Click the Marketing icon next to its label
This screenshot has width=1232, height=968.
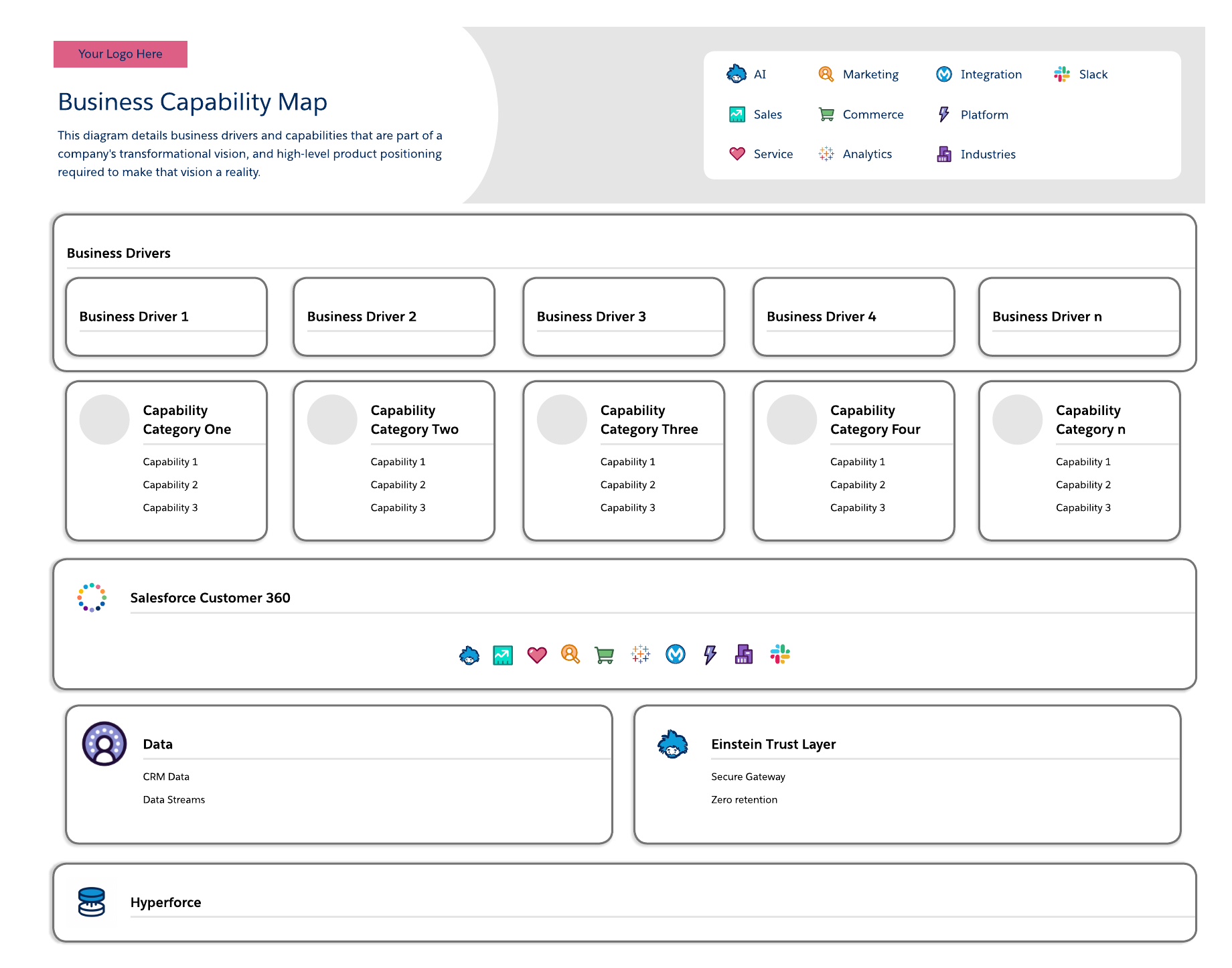(x=826, y=74)
